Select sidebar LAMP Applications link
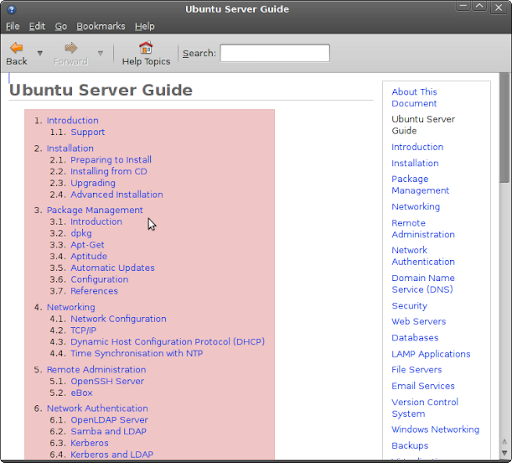Screen dimensions: 512x463 (x=431, y=354)
